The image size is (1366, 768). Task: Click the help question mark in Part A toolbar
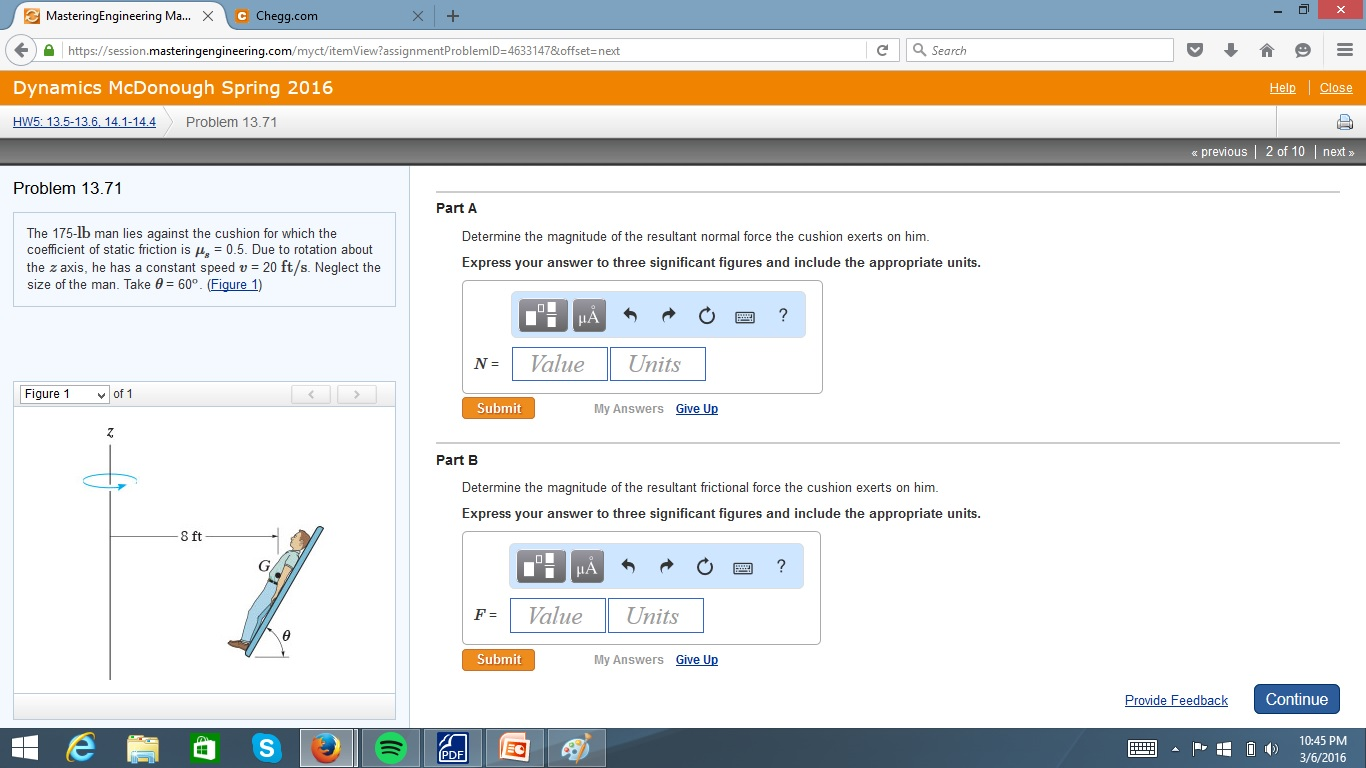pos(781,314)
